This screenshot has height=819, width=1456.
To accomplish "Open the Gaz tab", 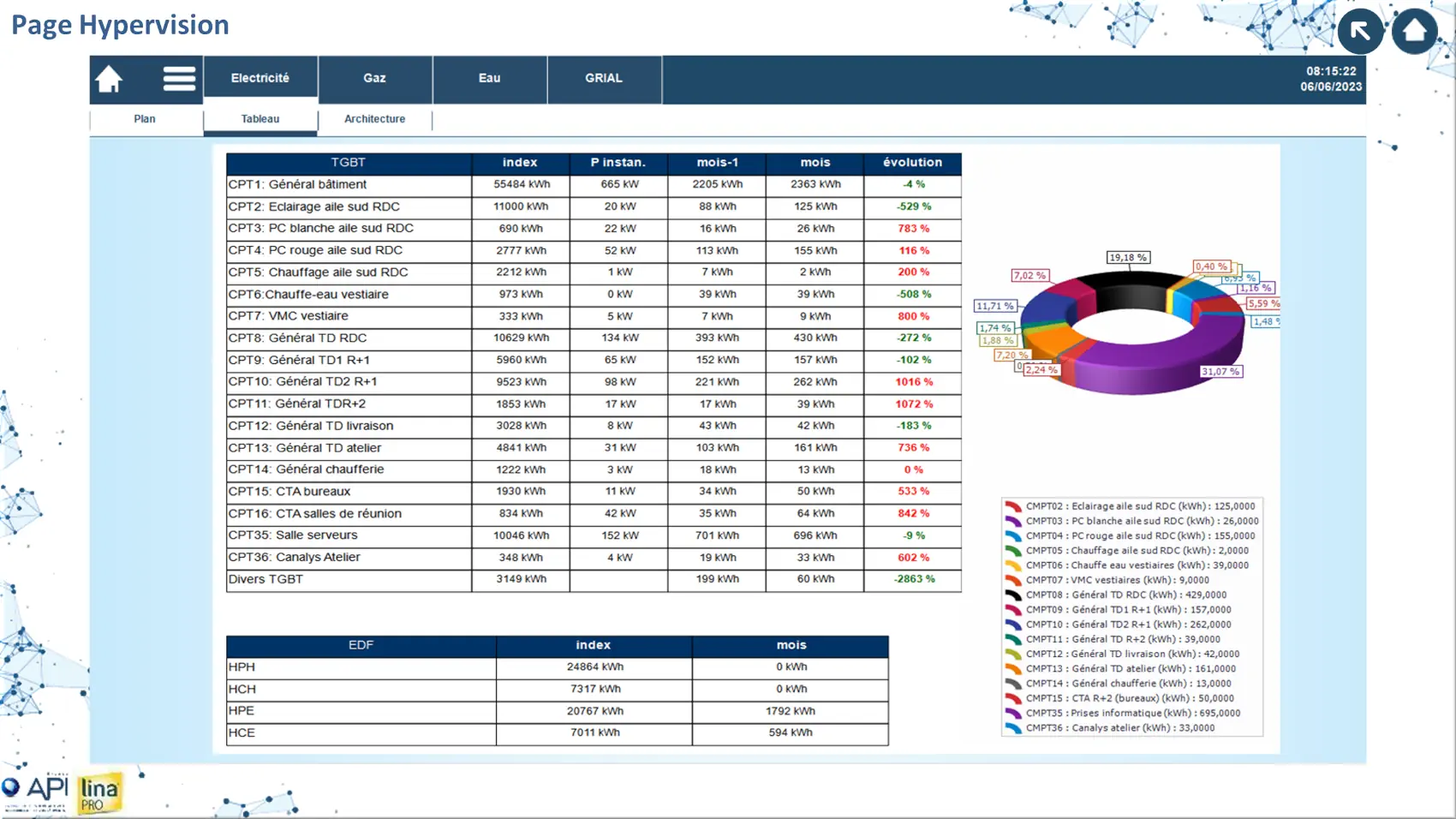I will (374, 78).
